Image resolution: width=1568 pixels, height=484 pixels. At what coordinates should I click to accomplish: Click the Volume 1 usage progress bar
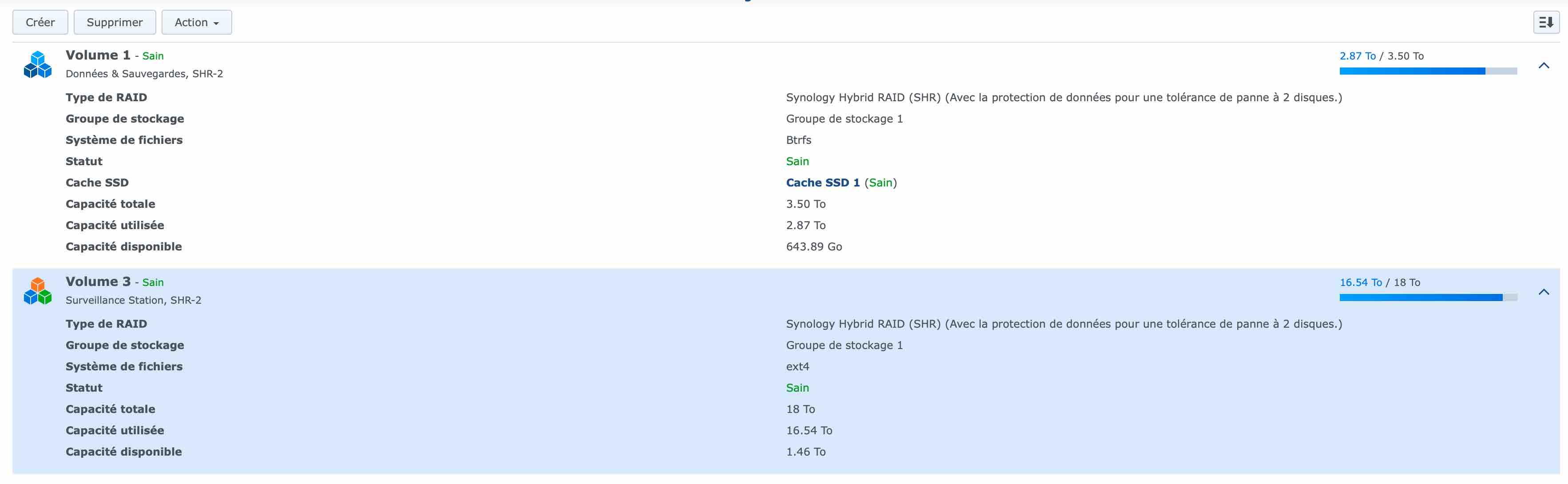[x=1427, y=71]
